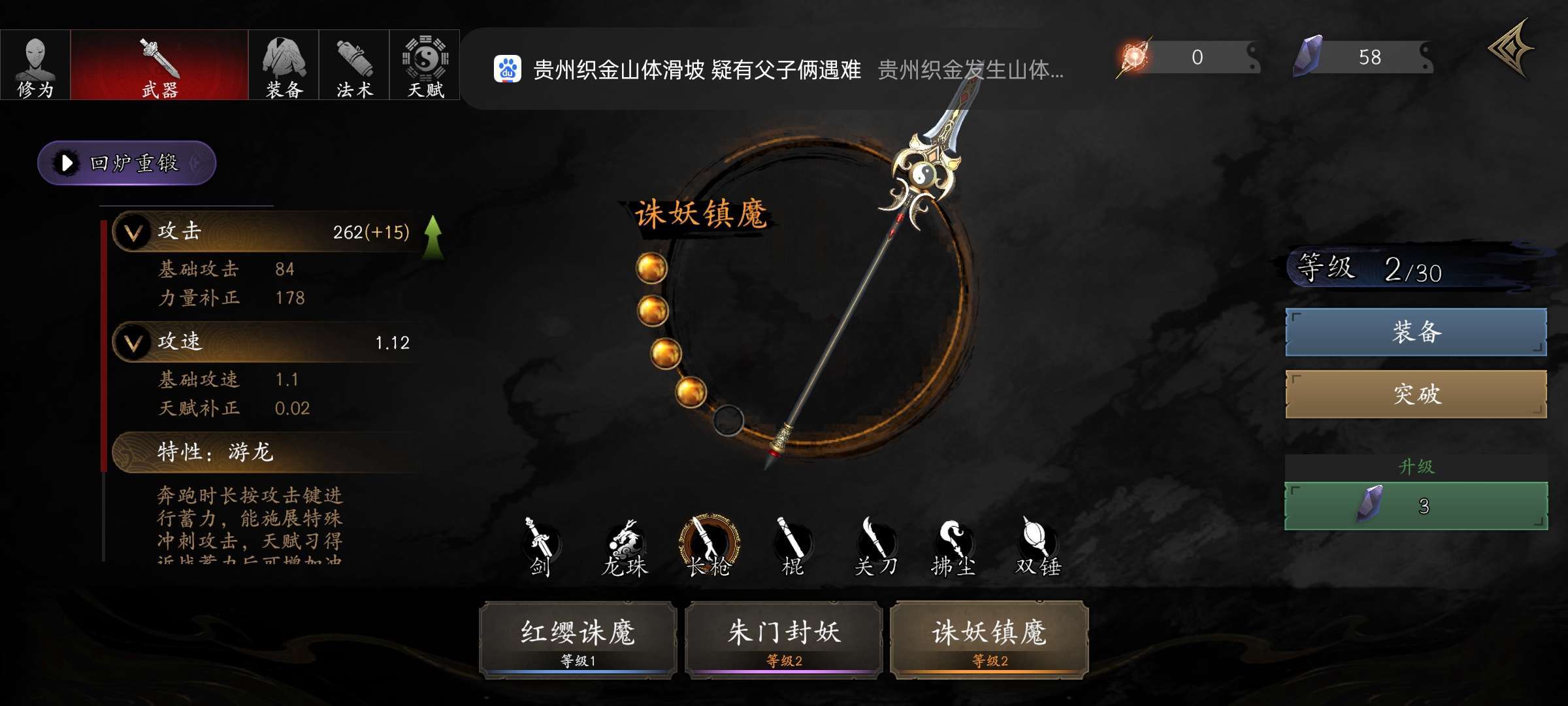Select the 棍 staff weapon icon

(792, 546)
